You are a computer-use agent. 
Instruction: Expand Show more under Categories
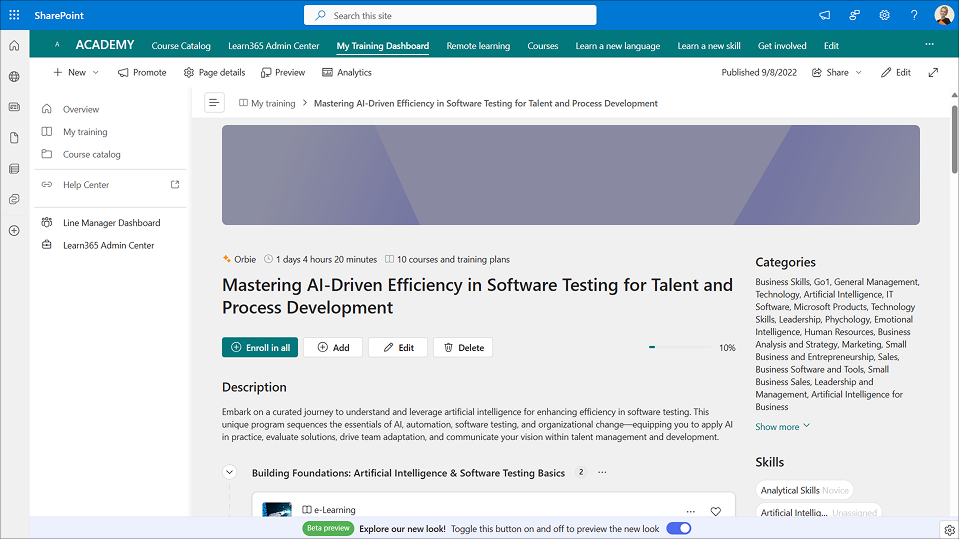[x=782, y=427]
